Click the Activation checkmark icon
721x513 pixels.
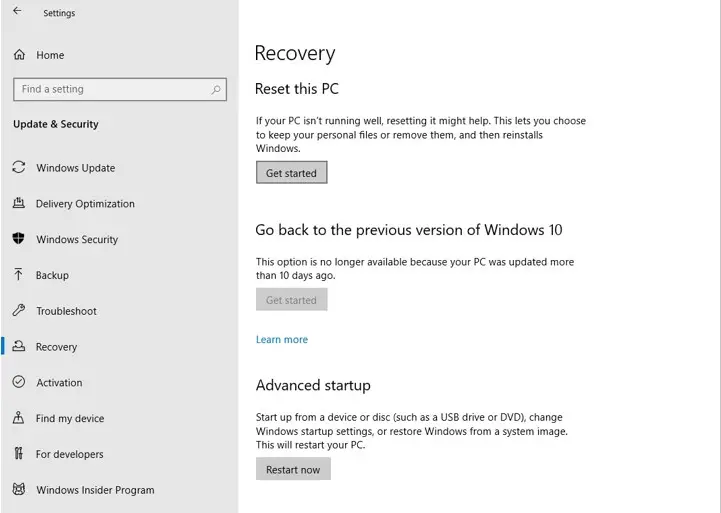click(19, 382)
